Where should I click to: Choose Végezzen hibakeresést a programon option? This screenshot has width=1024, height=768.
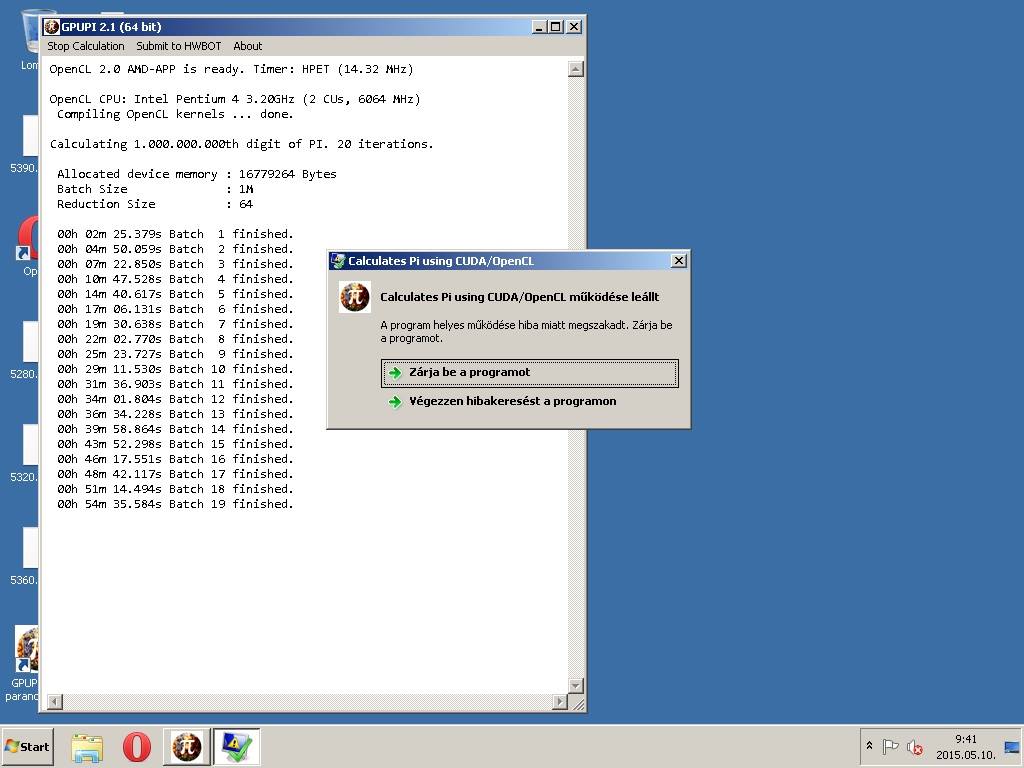513,402
